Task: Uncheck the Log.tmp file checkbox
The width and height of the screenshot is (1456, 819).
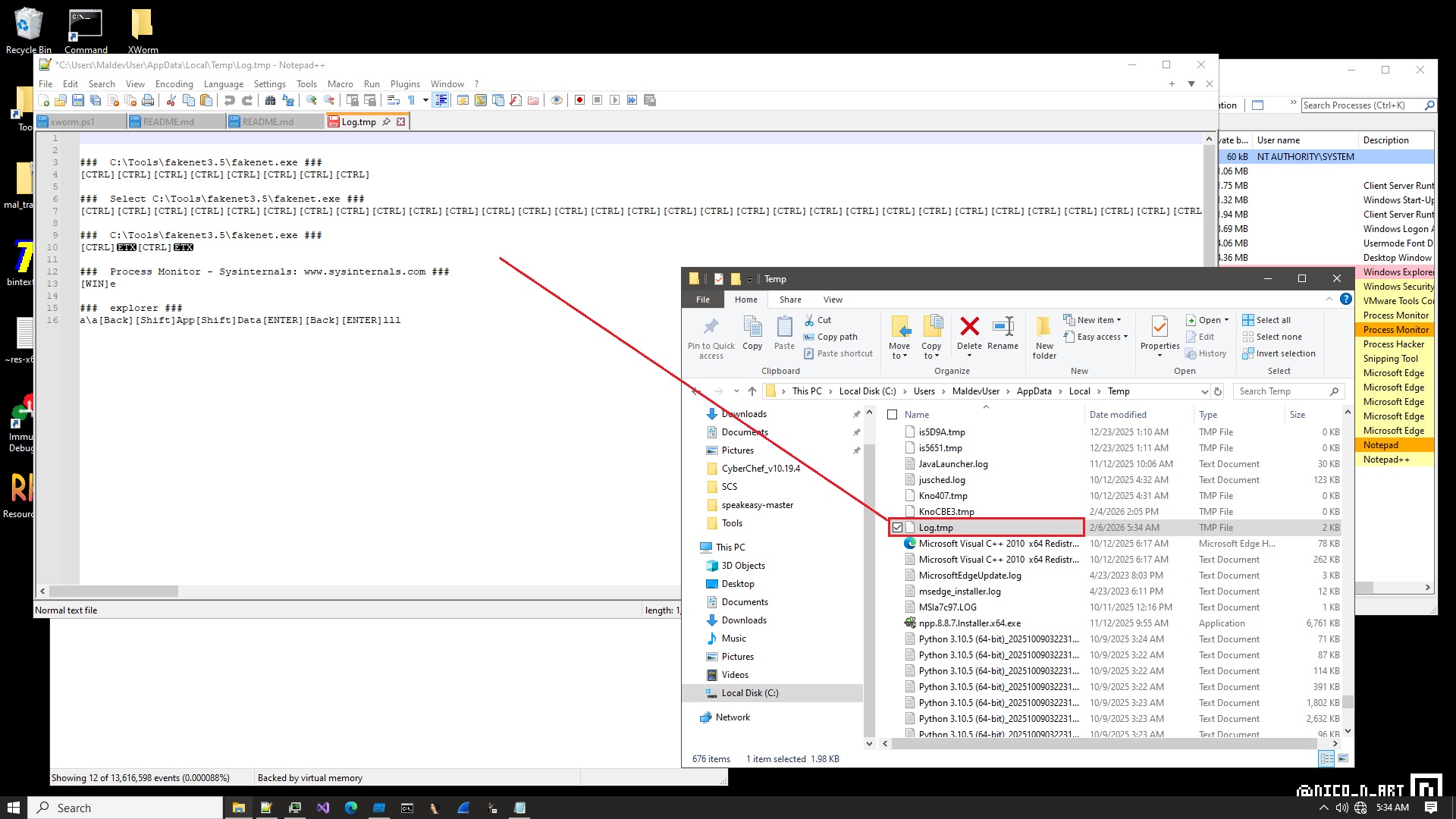Action: tap(897, 528)
